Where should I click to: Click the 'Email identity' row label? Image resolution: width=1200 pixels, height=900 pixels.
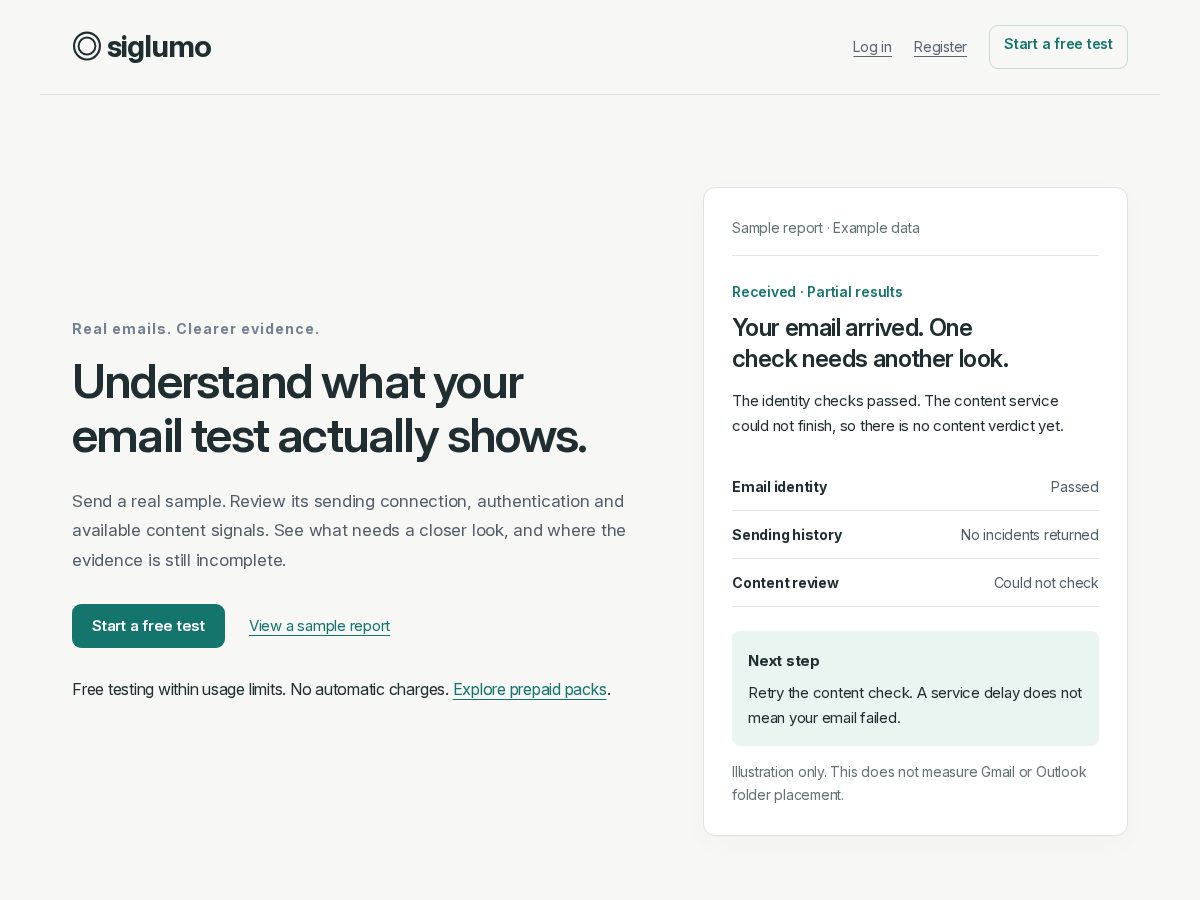click(779, 487)
